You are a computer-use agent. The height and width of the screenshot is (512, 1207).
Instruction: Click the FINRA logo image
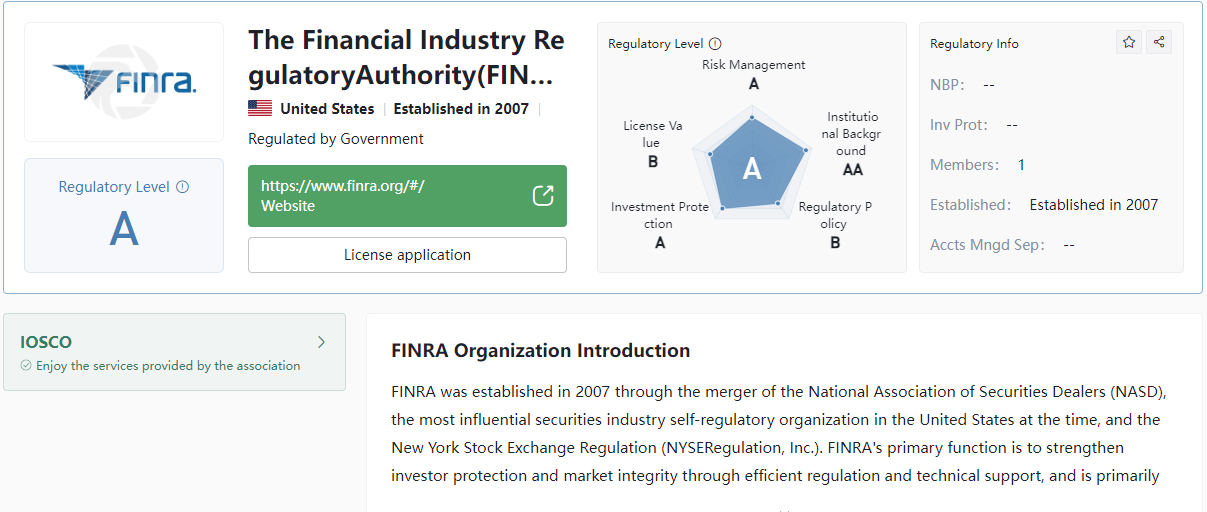[x=124, y=82]
